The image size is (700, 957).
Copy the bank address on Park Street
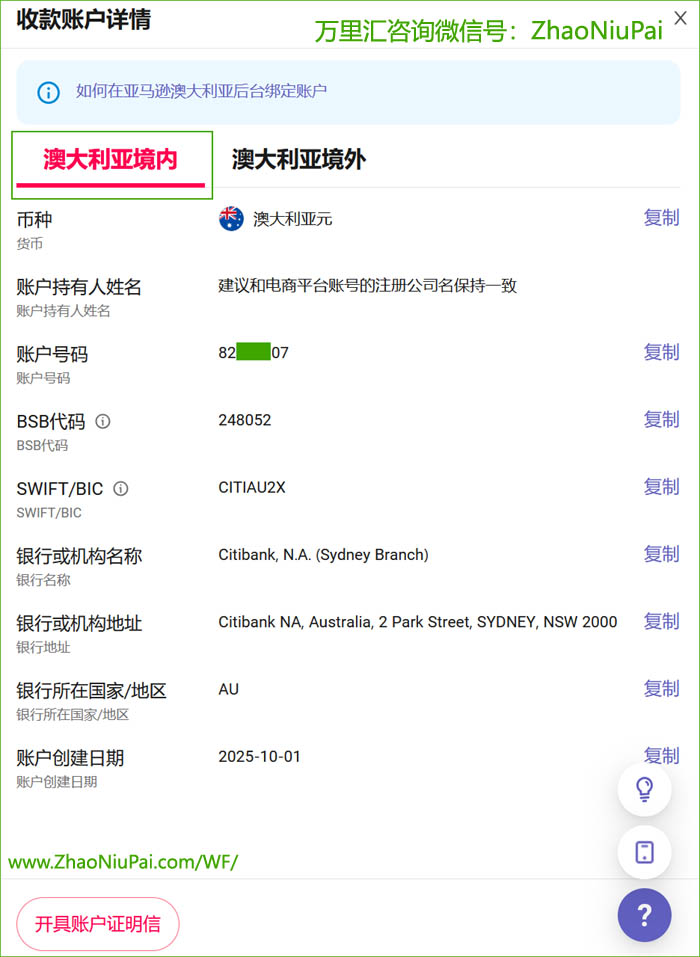(661, 621)
